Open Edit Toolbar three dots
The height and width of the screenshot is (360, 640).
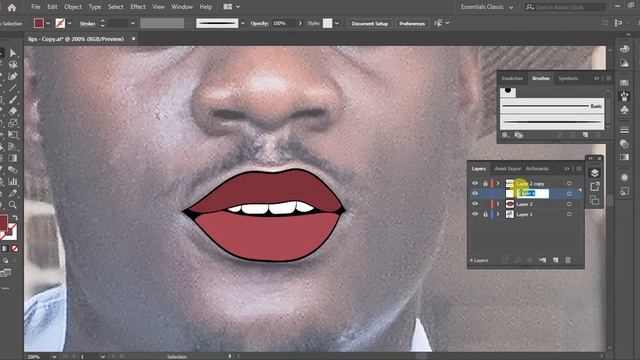[5, 288]
